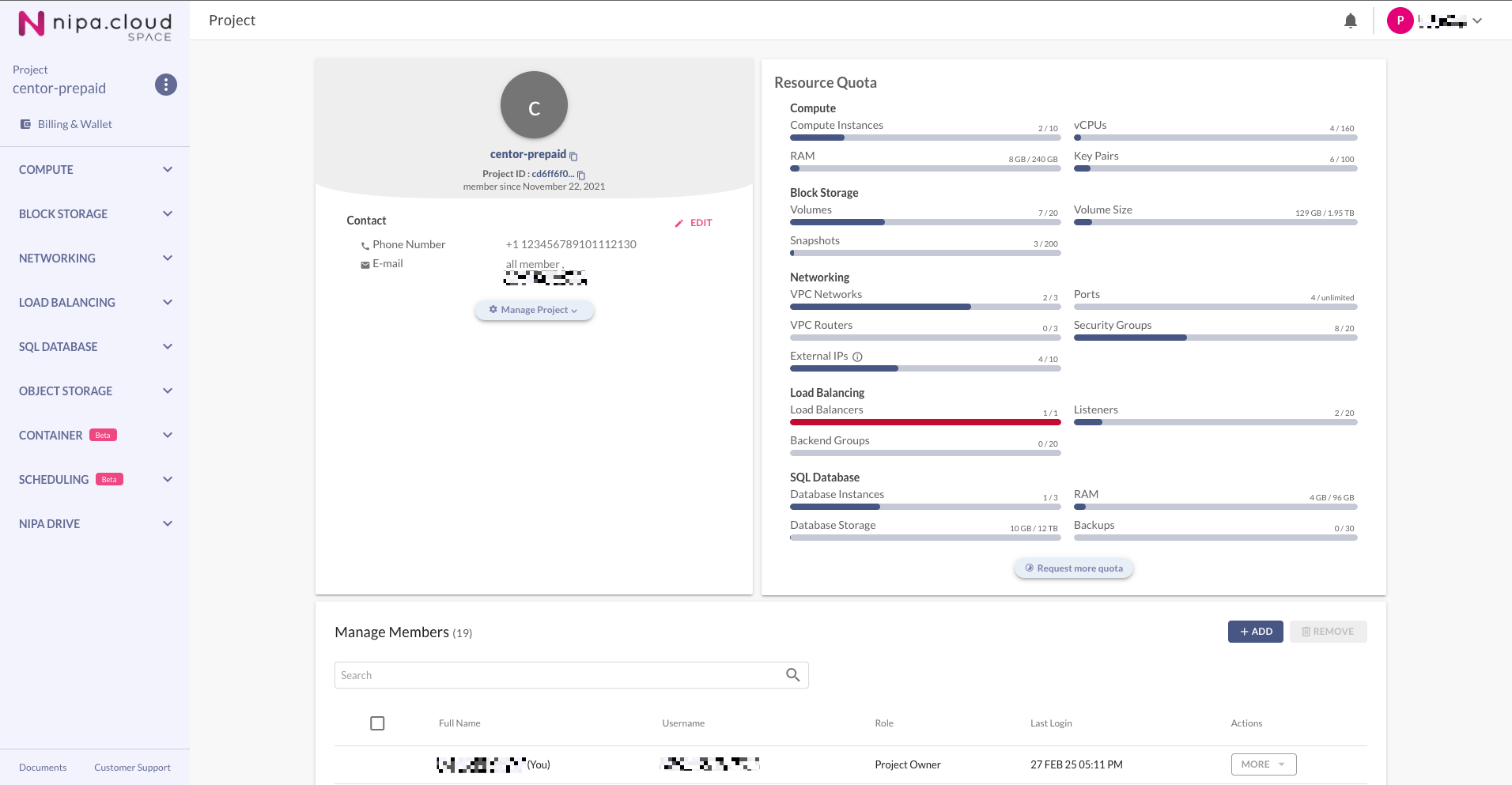
Task: Click the user avatar P icon
Action: 1400,21
